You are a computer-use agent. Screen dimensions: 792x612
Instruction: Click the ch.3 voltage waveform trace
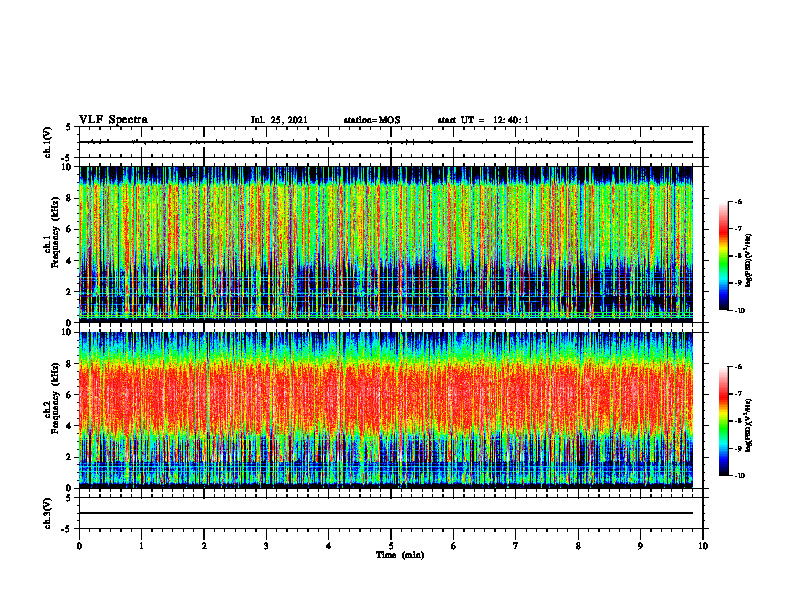tap(386, 513)
